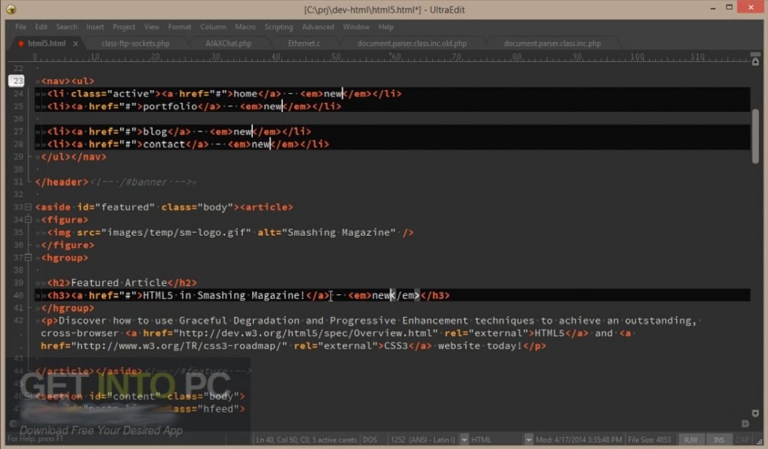
Task: Collapse the figure fold marker at line 34
Action: 28,220
